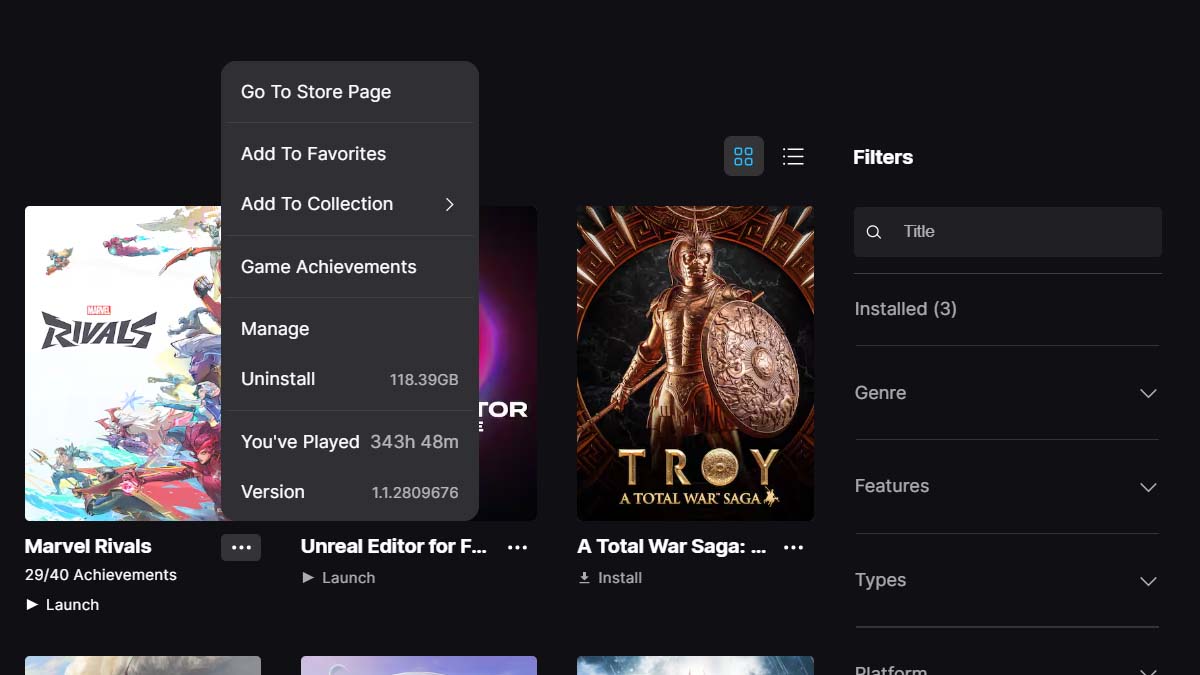The height and width of the screenshot is (675, 1200).
Task: Open Game Achievements from the context menu
Action: [328, 267]
